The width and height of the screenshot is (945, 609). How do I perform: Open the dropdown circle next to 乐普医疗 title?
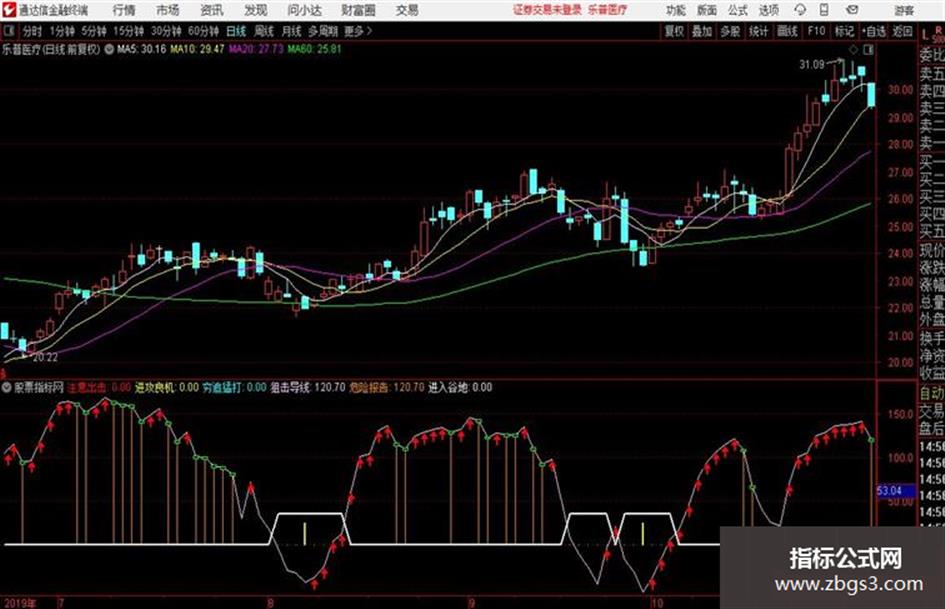[109, 49]
